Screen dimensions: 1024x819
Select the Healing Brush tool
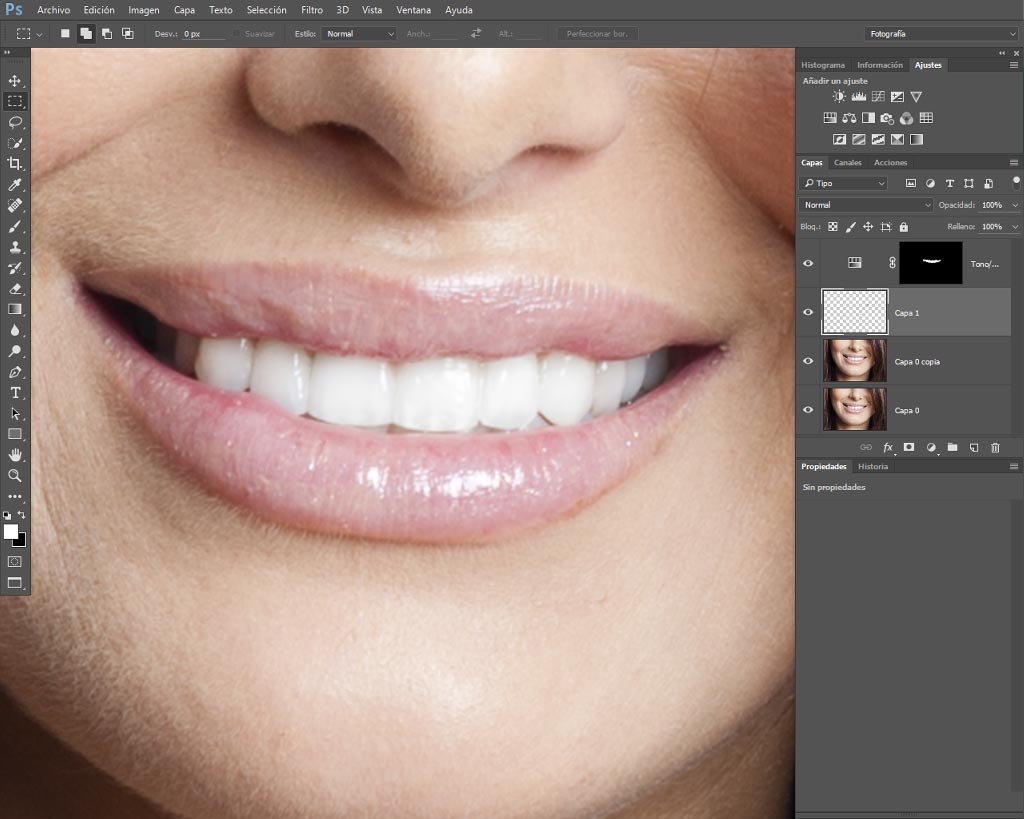point(14,206)
